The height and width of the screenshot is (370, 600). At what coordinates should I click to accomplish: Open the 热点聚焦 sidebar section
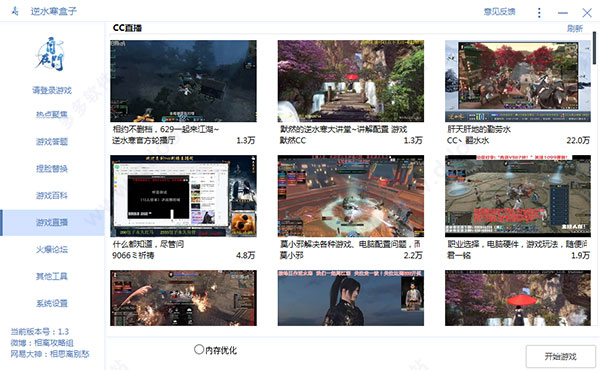tap(52, 114)
